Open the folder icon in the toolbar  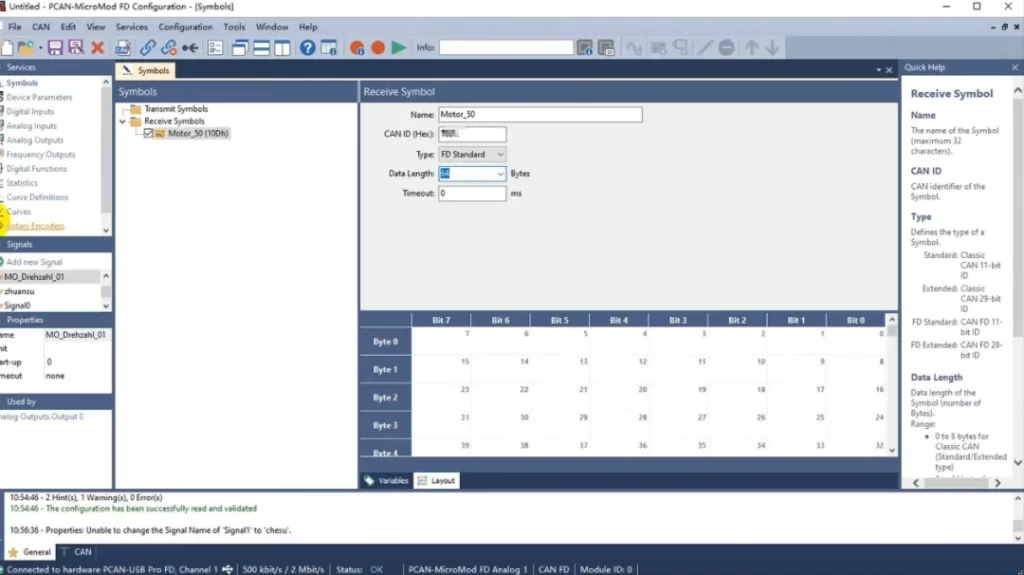pyautogui.click(x=27, y=48)
